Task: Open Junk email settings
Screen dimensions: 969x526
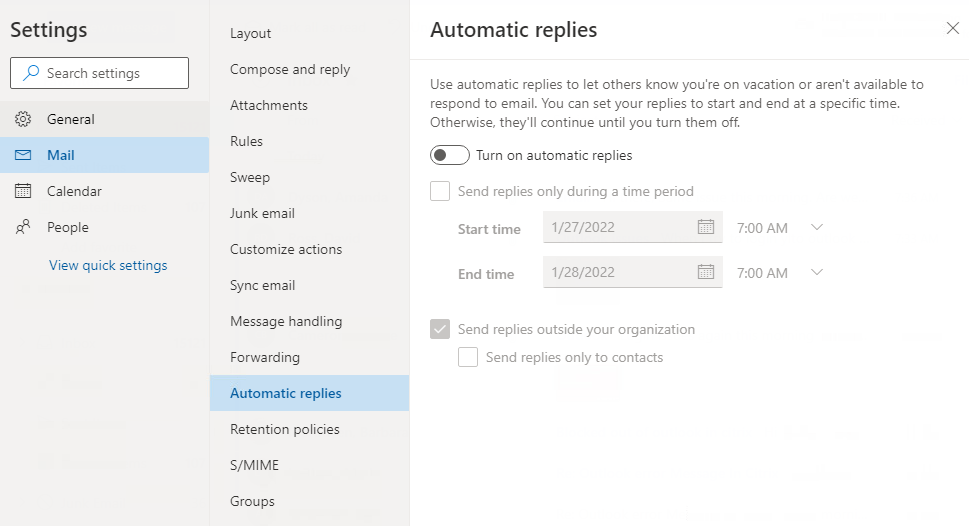Action: tap(262, 213)
